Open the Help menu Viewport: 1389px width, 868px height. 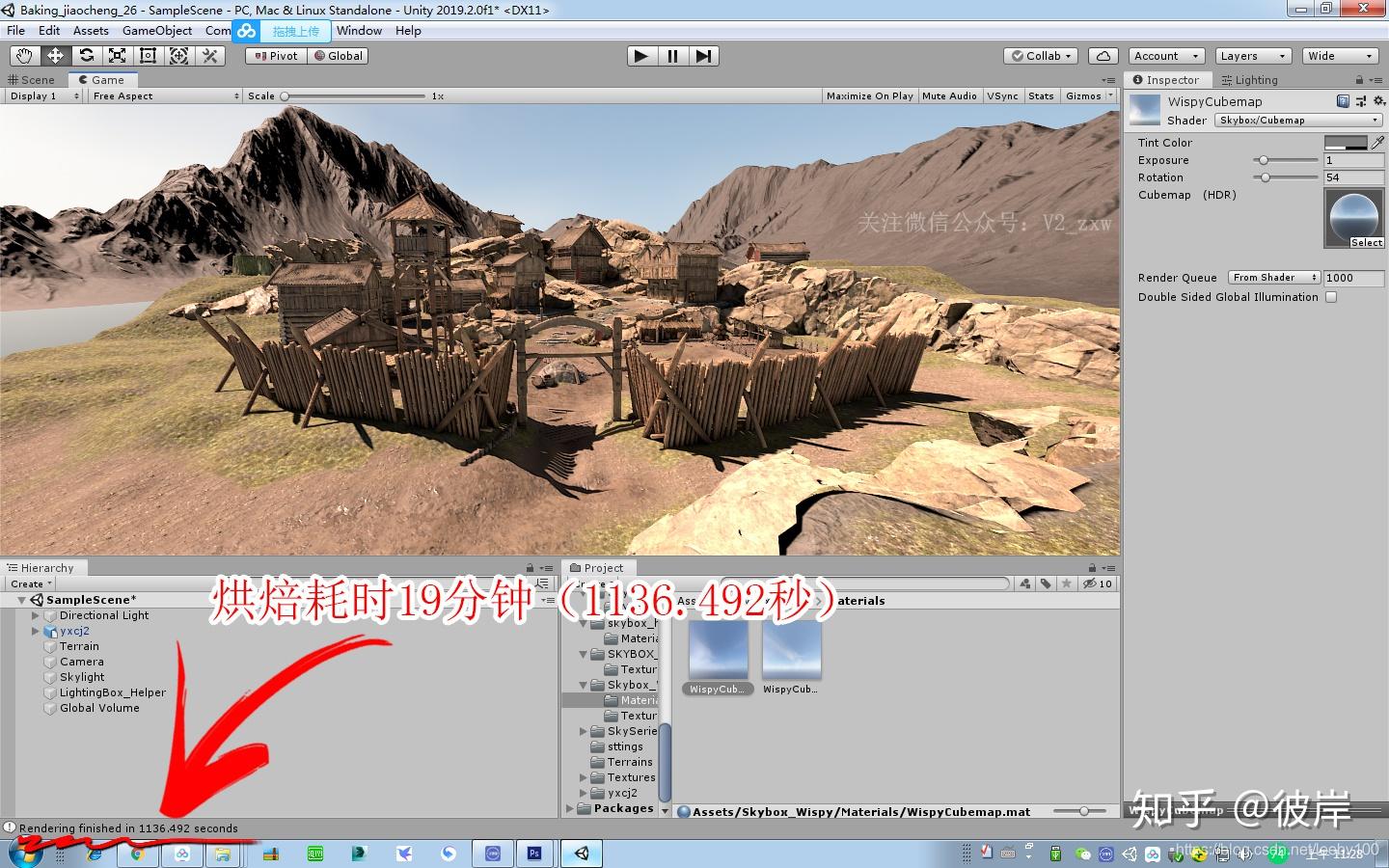[408, 31]
